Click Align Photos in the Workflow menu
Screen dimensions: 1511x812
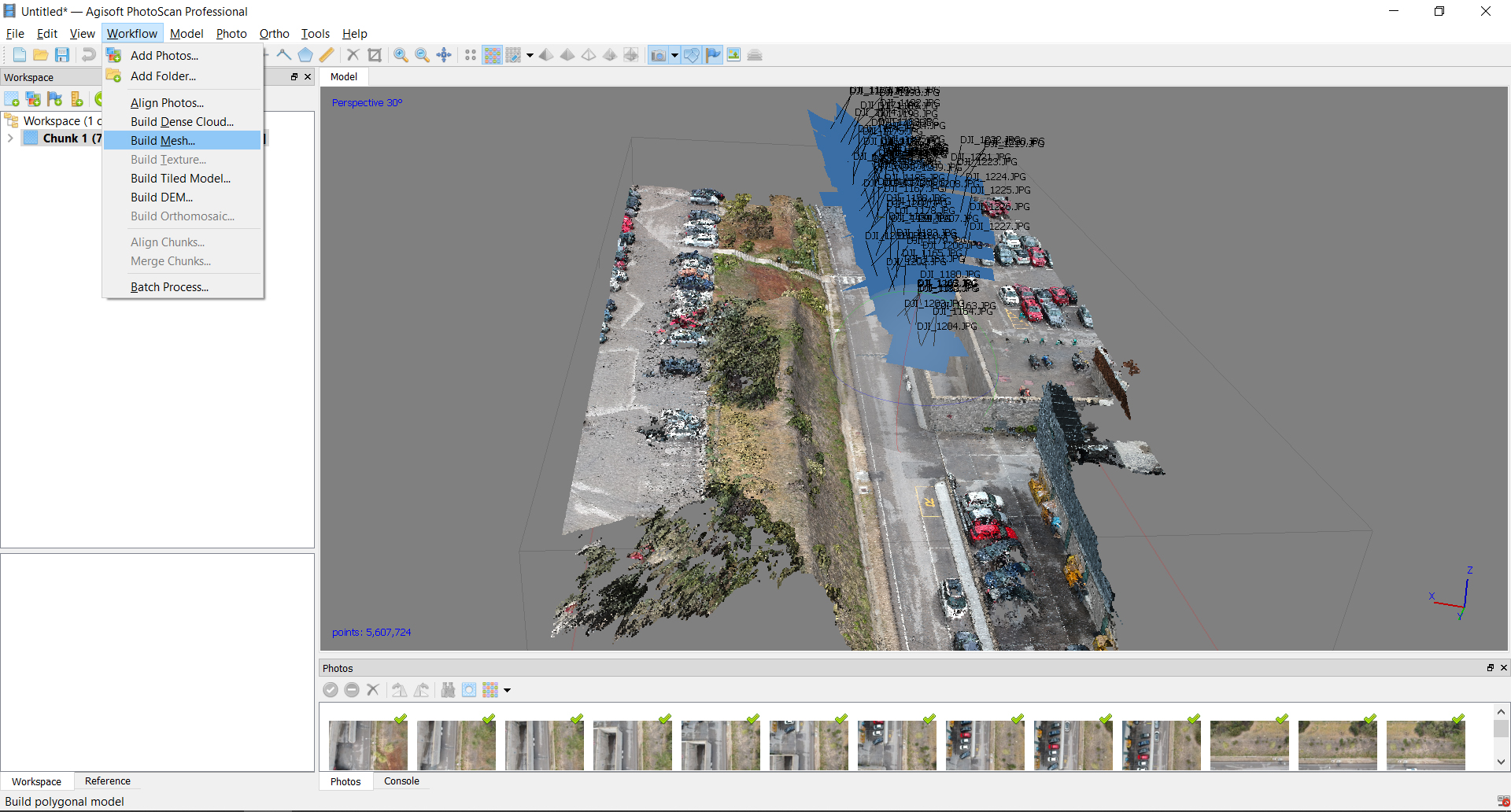[167, 103]
